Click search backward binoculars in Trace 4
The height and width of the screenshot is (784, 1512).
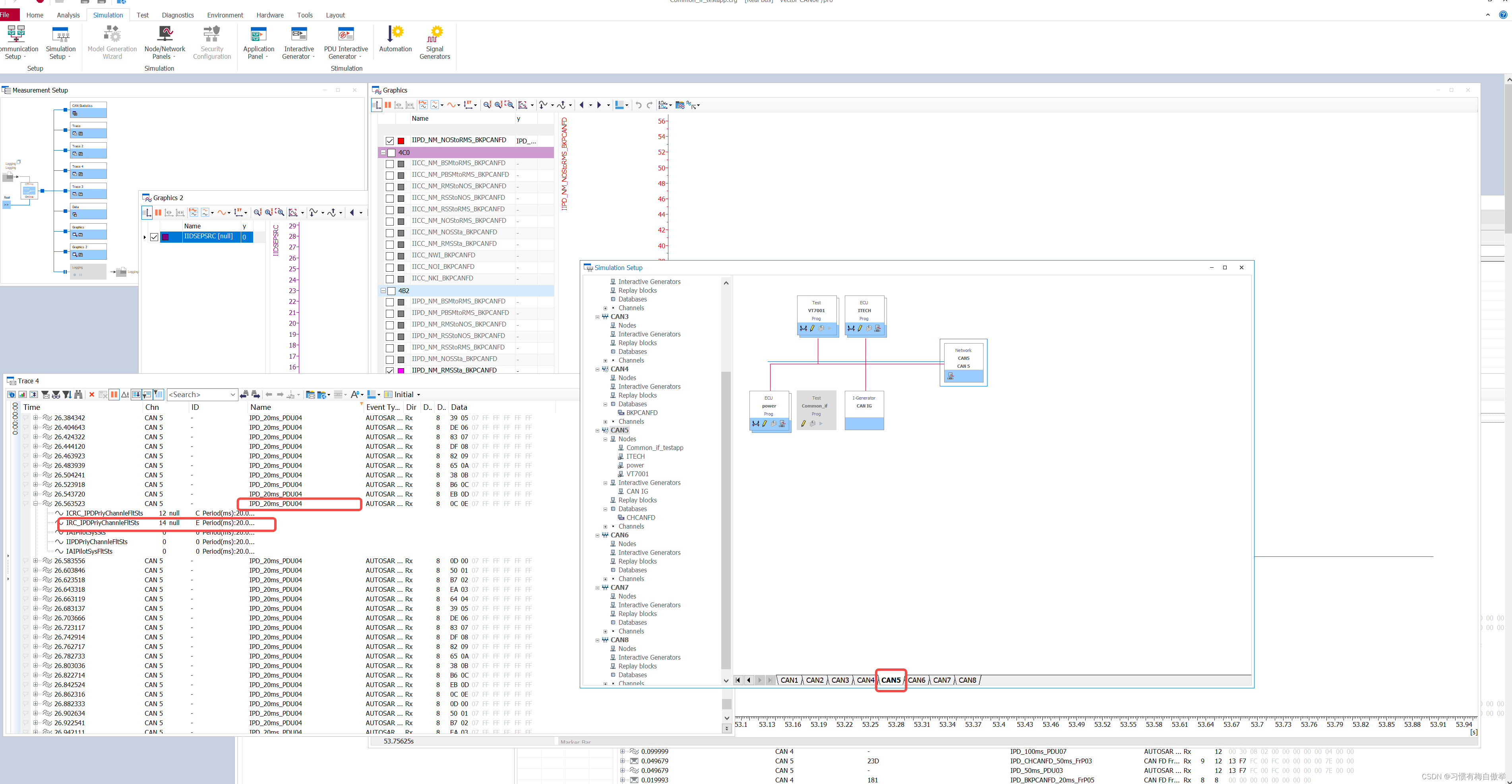tap(244, 394)
